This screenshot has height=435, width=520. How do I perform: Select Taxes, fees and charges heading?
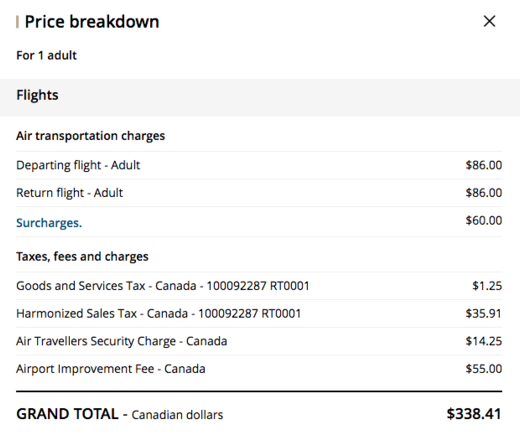coord(82,256)
